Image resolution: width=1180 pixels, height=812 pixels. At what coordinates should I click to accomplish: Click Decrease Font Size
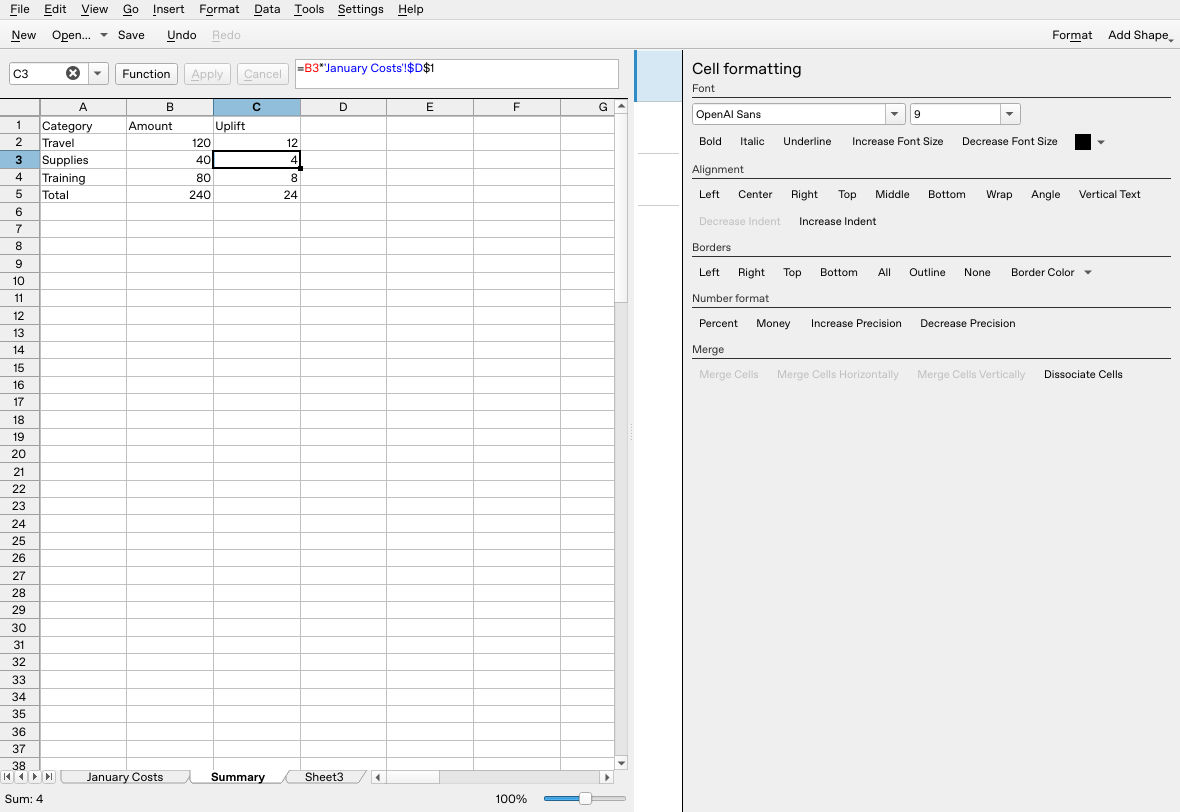pyautogui.click(x=1009, y=141)
